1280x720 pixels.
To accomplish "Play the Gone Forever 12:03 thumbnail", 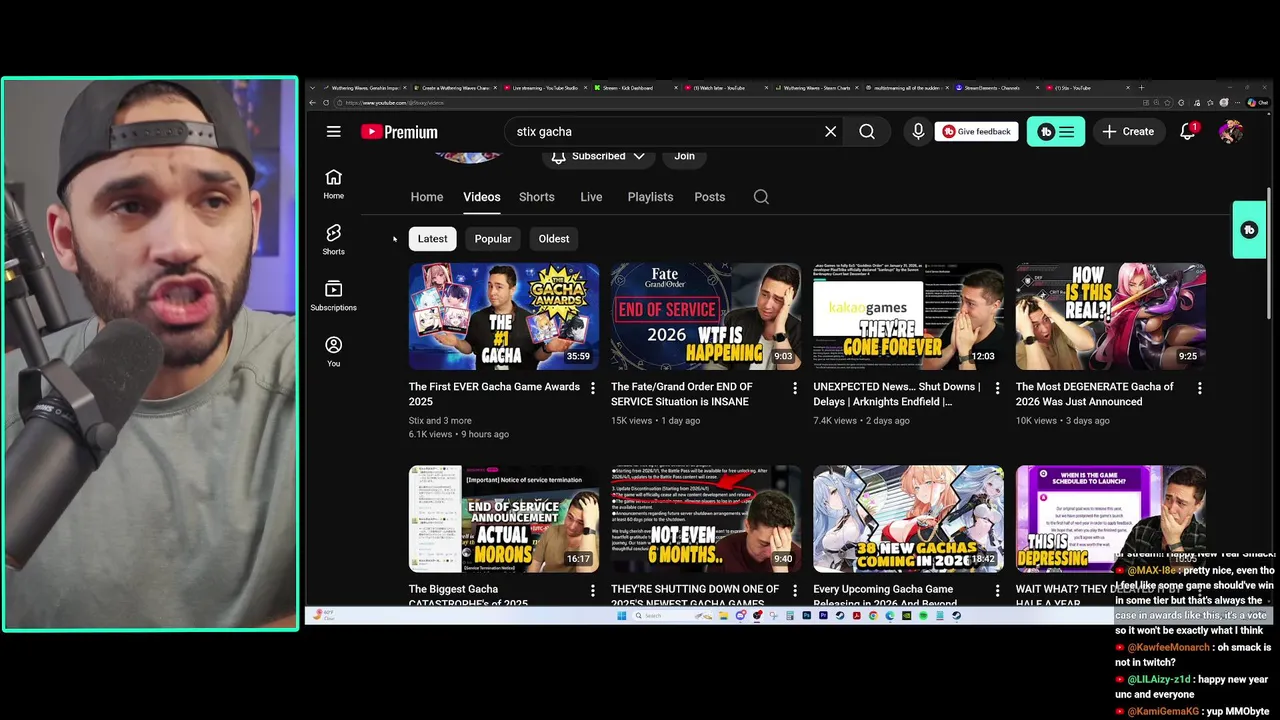I will pos(909,317).
